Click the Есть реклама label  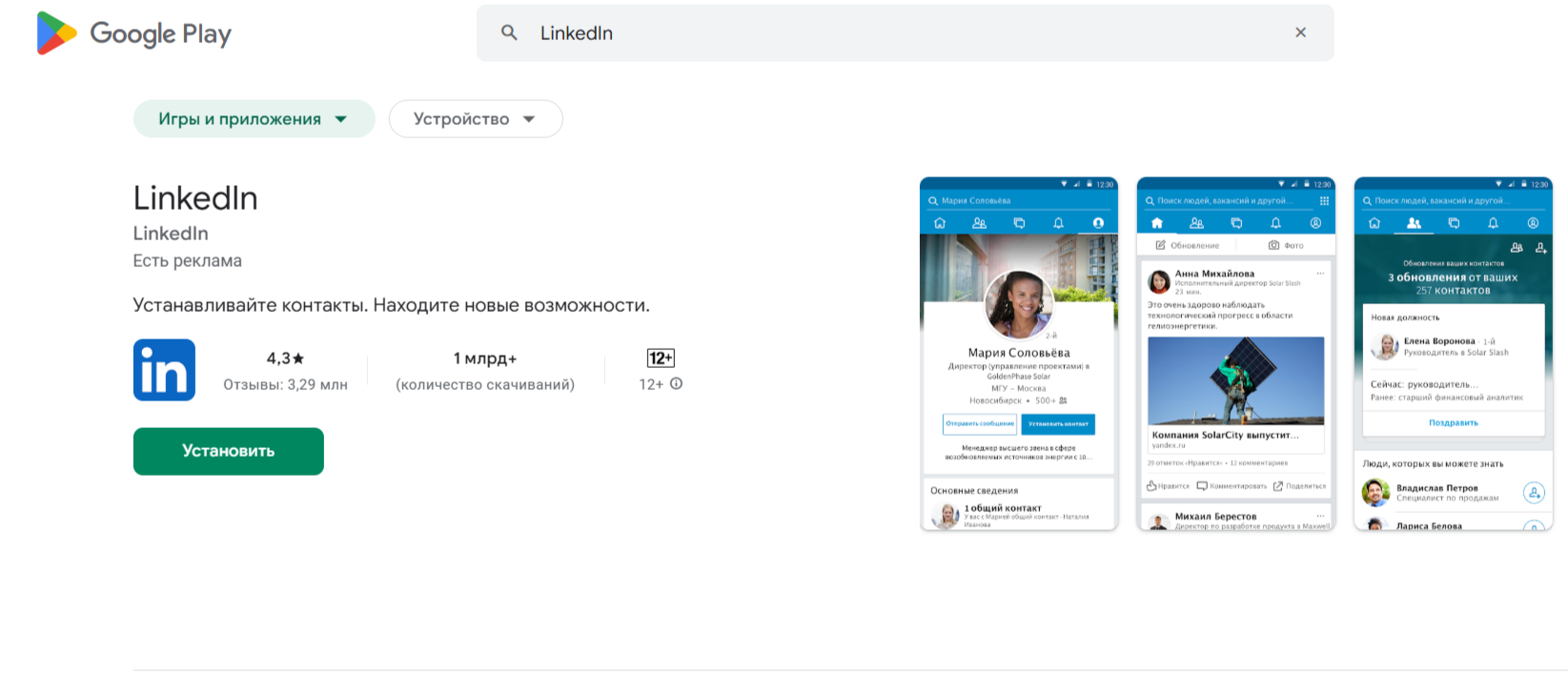click(188, 261)
